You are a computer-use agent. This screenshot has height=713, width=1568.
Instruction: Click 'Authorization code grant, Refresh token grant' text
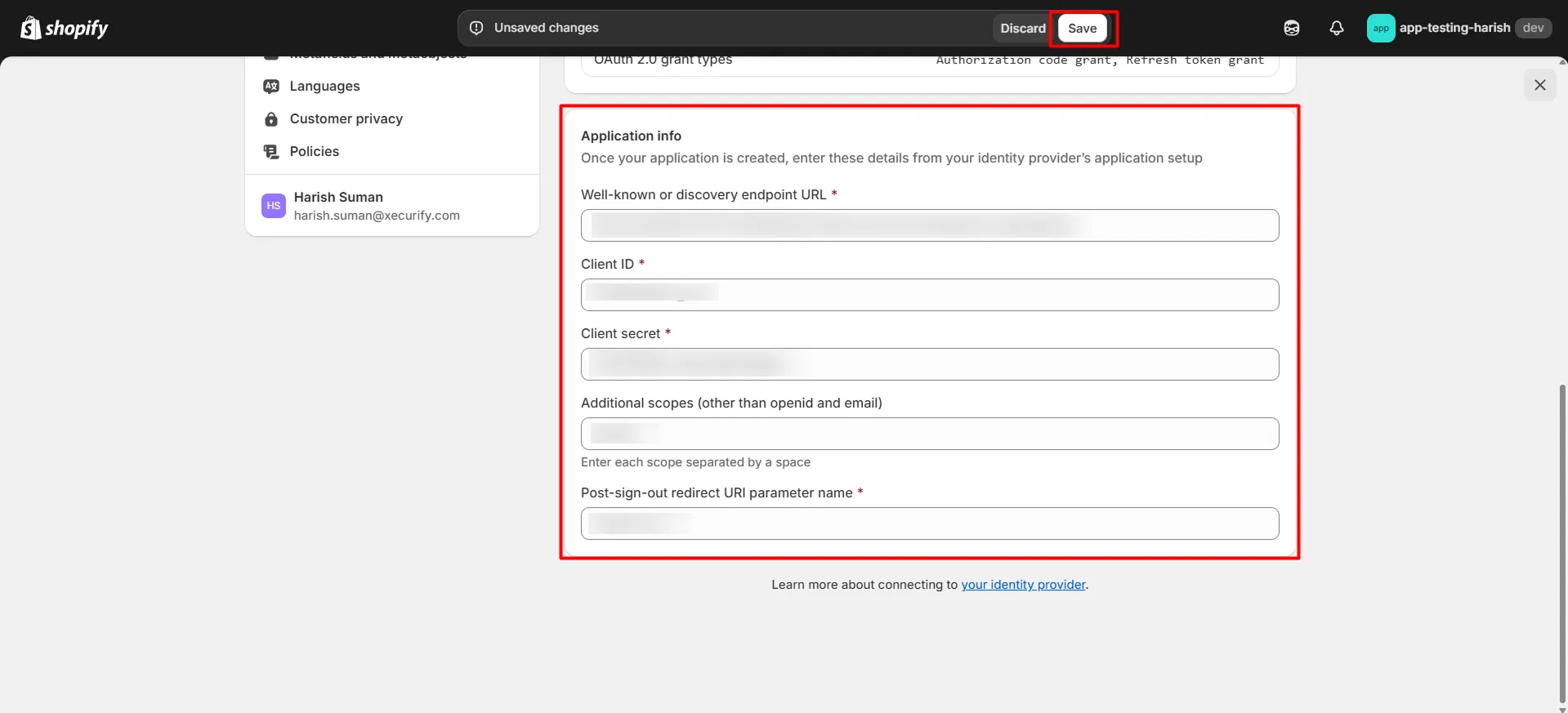pyautogui.click(x=1100, y=60)
